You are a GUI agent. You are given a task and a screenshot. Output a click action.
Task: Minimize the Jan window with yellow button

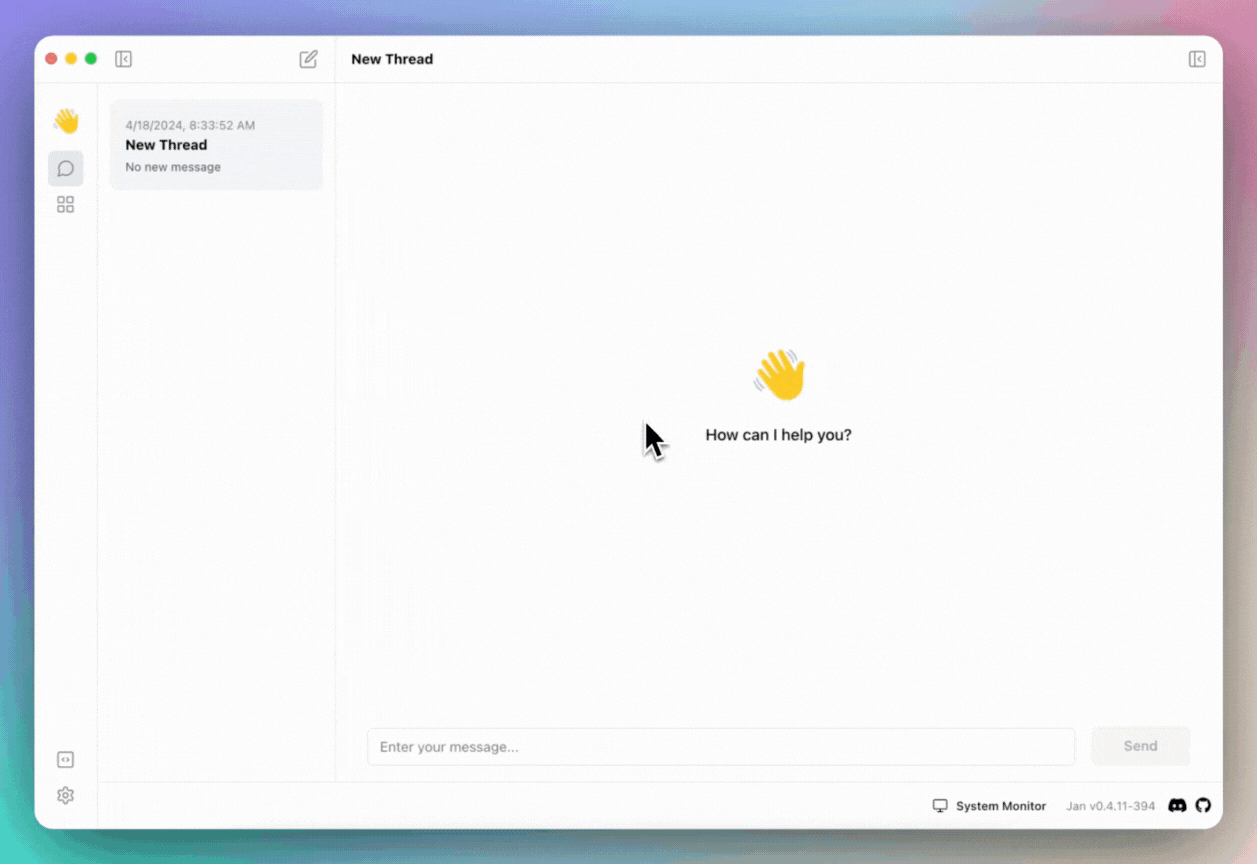(71, 59)
